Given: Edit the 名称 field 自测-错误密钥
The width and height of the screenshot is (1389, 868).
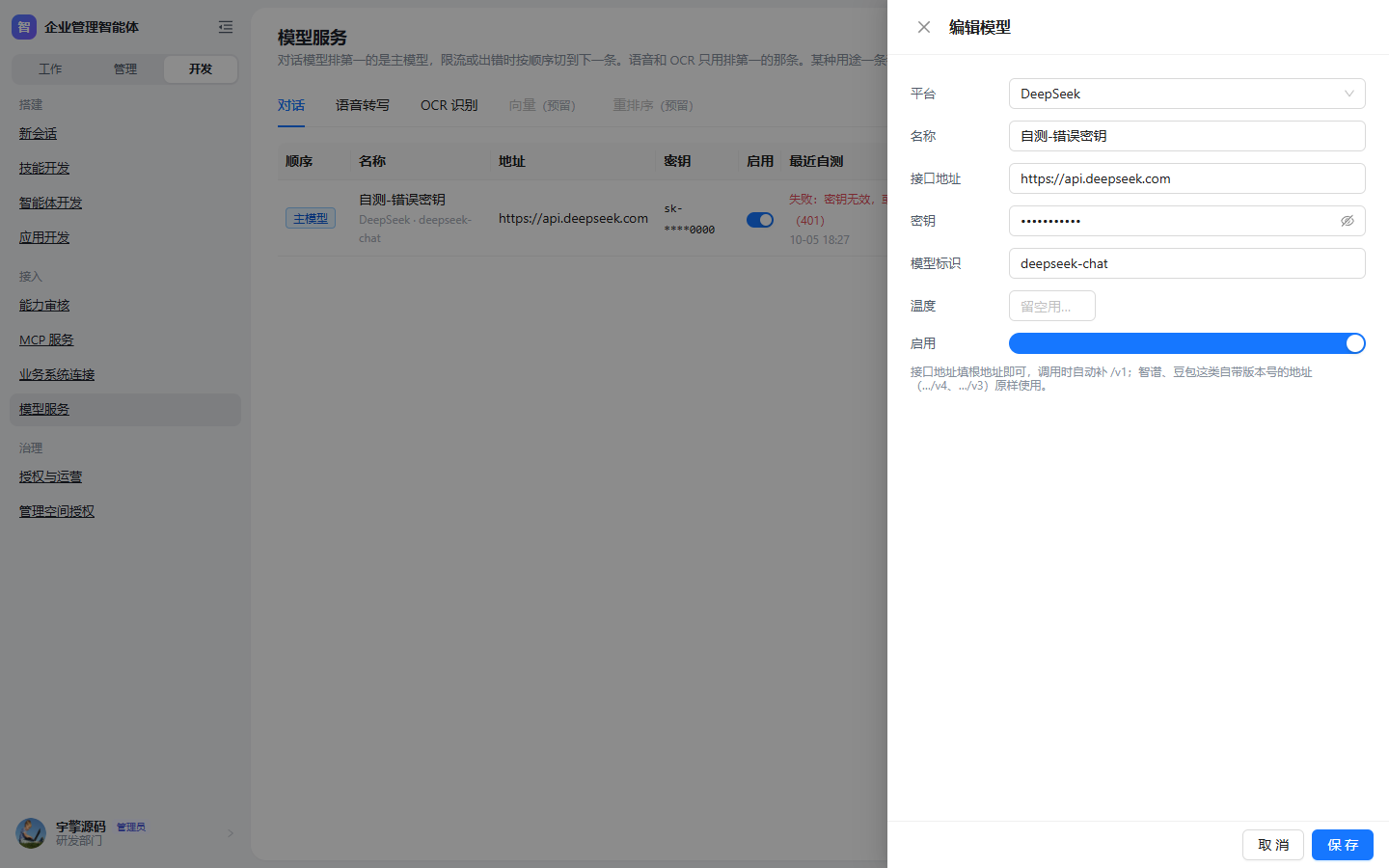Looking at the screenshot, I should point(1187,136).
